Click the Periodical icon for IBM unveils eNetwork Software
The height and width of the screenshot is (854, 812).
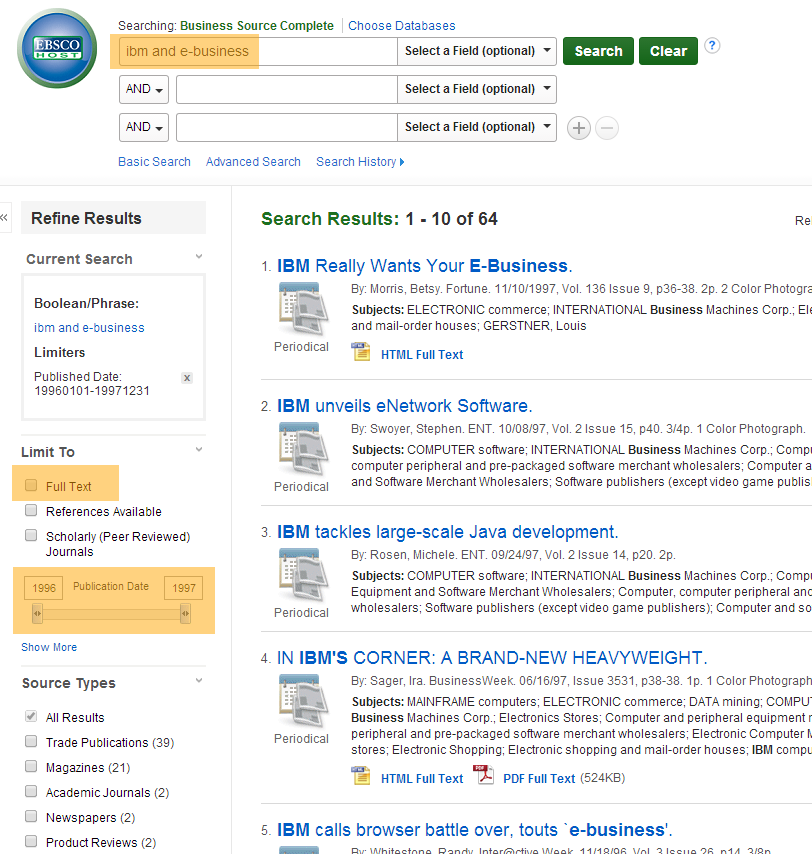pyautogui.click(x=303, y=449)
